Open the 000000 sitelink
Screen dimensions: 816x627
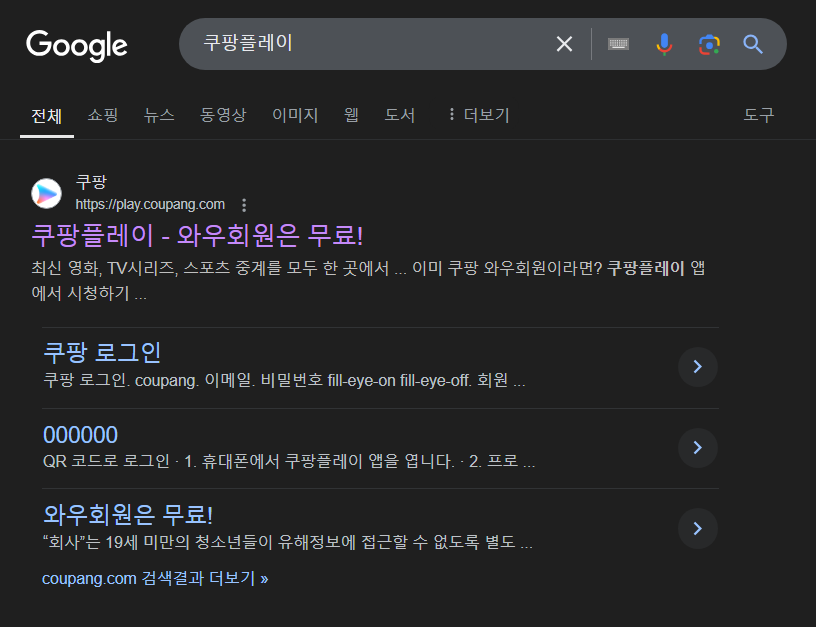click(81, 435)
